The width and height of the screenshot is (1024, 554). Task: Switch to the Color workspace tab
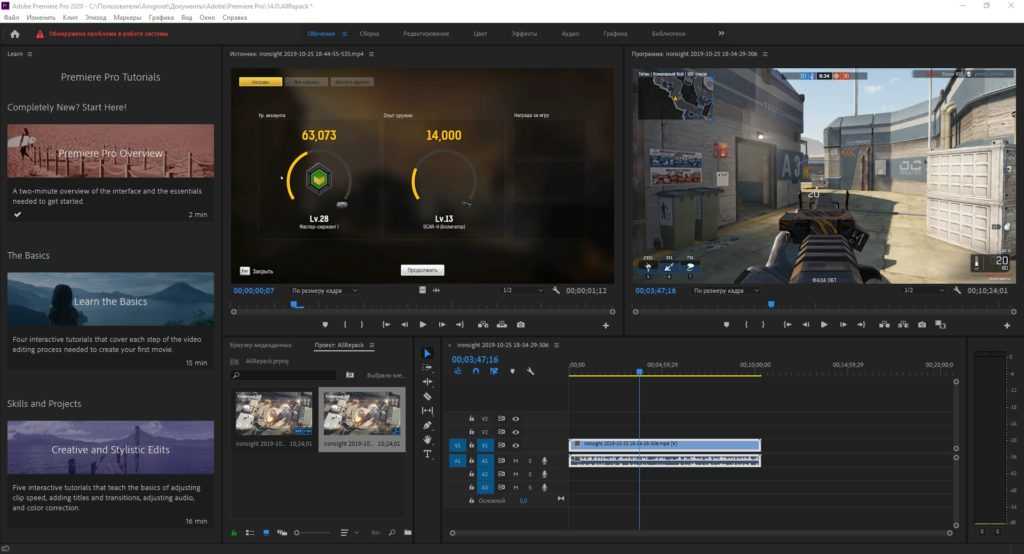(480, 34)
